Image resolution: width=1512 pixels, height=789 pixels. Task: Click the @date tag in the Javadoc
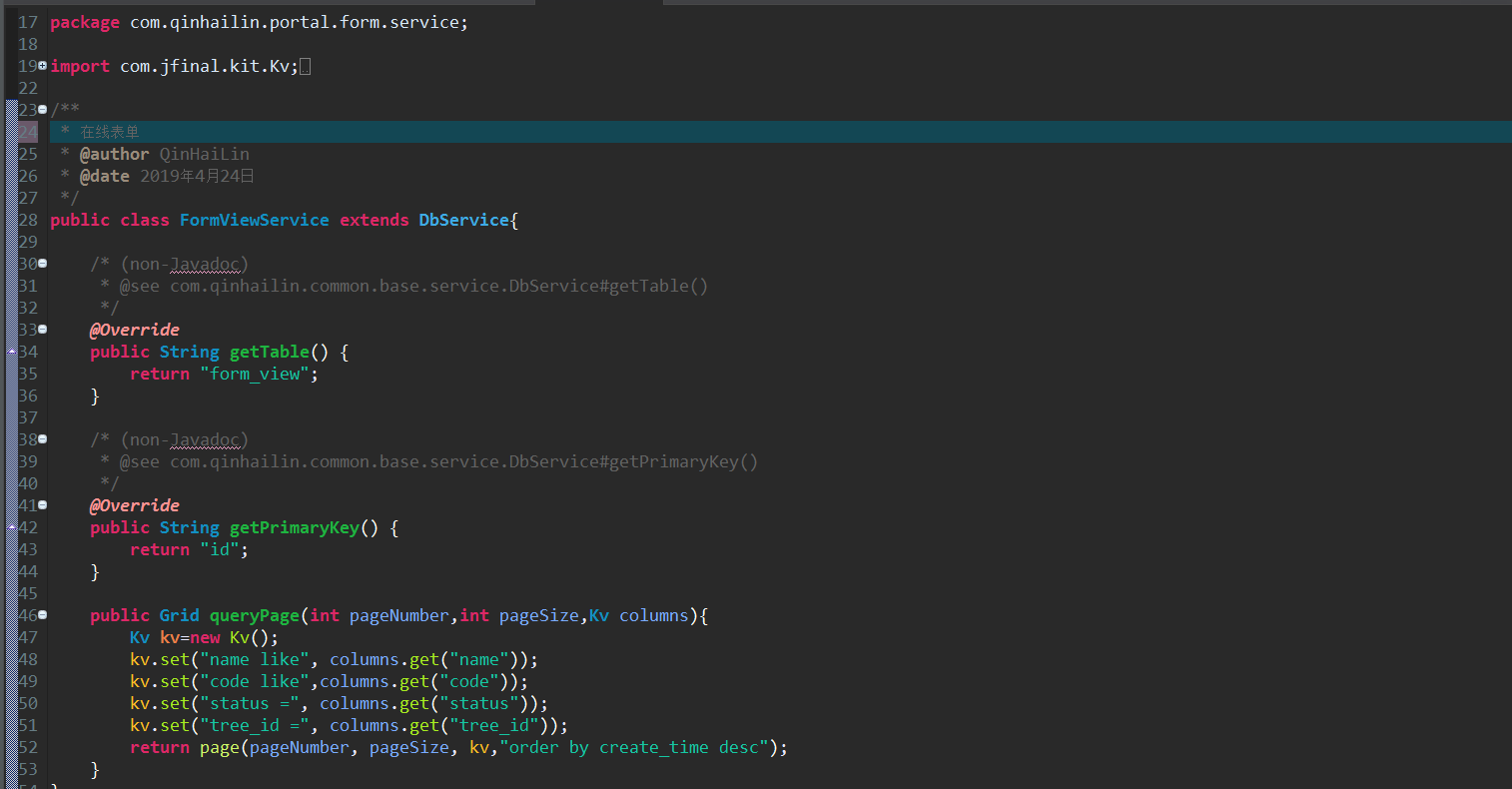(104, 176)
